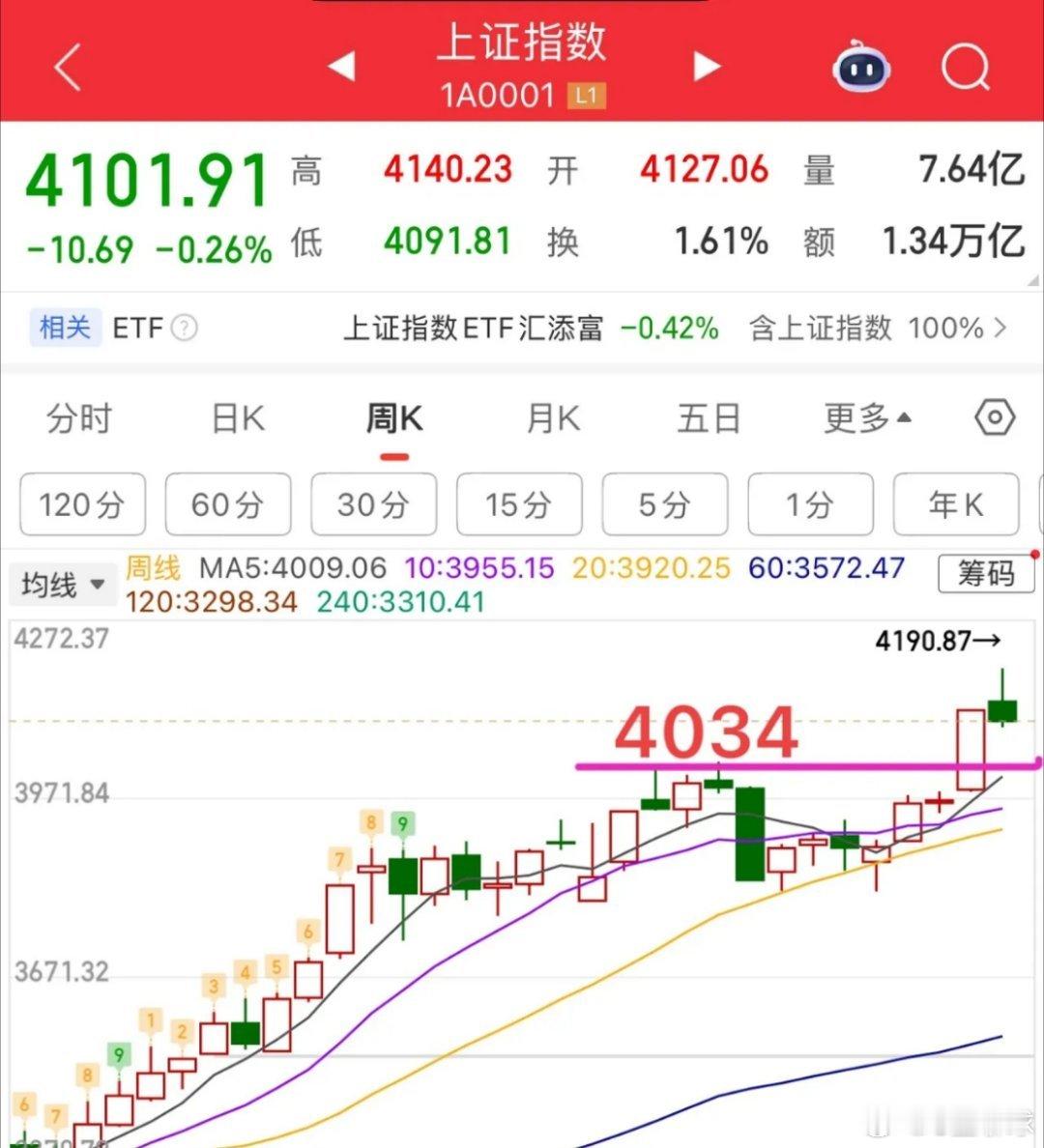Tap the volume value 7.64亿

tap(971, 170)
